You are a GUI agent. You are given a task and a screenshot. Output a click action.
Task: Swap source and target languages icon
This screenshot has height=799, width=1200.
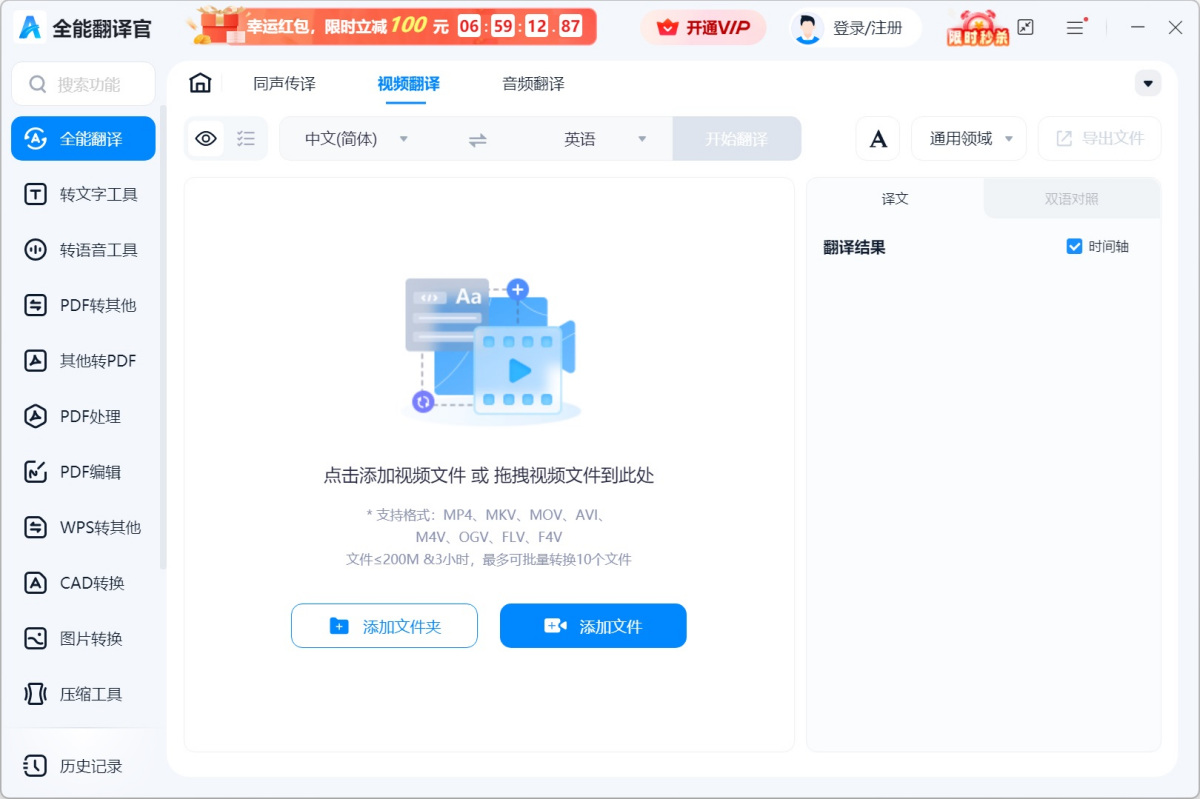click(x=478, y=140)
